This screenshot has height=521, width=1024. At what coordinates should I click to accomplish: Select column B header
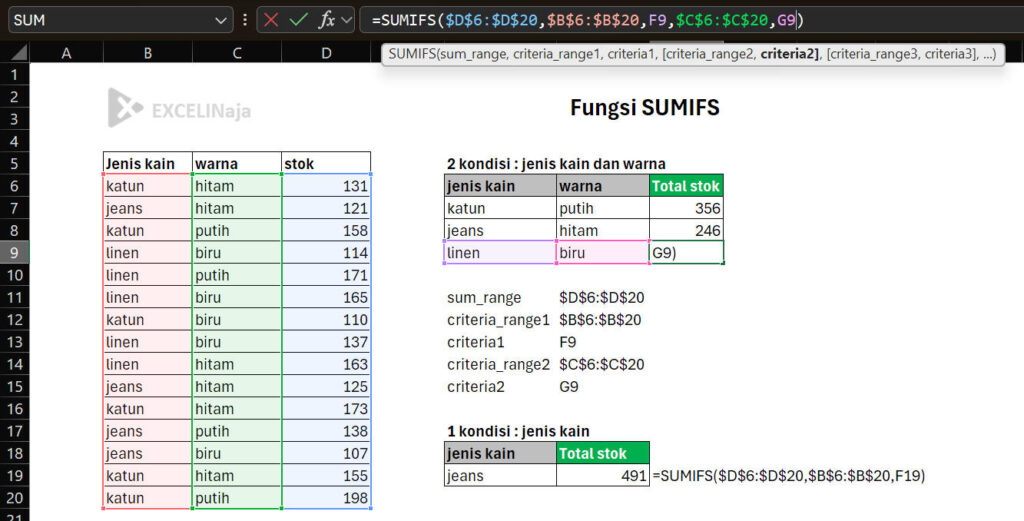pyautogui.click(x=148, y=53)
